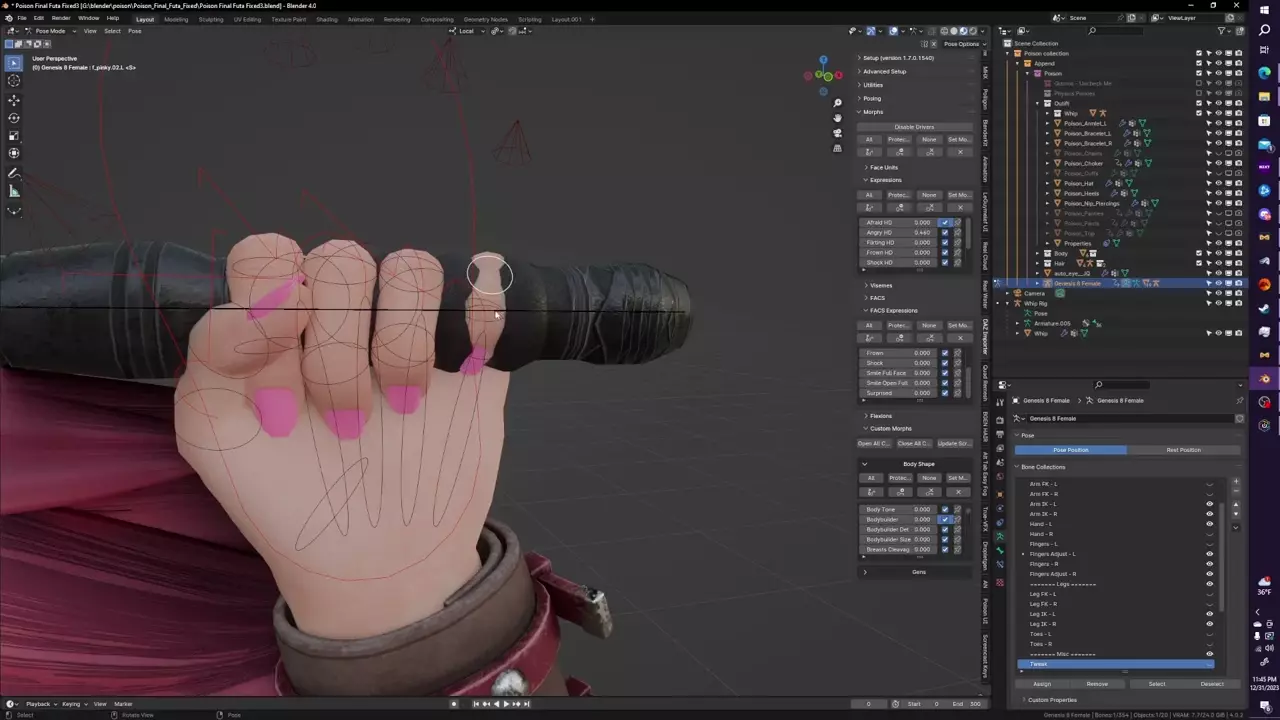Click the Body Tone morph slider
The height and width of the screenshot is (720, 1280).
(900, 510)
